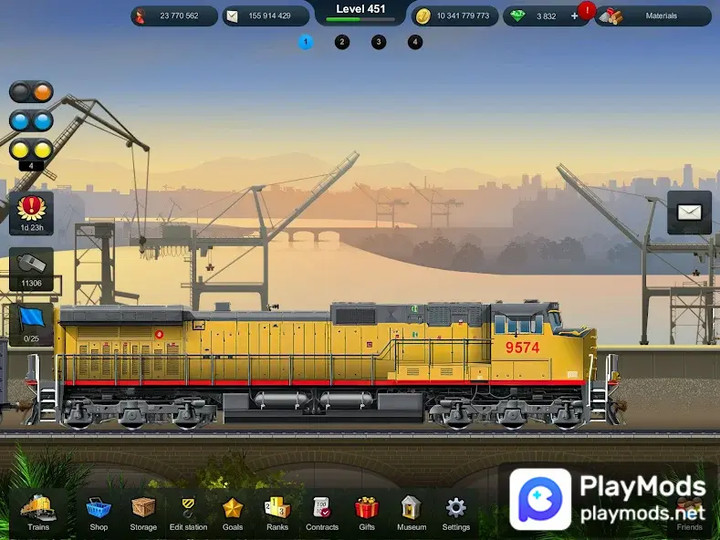Screen dimensions: 720x540
Task: Select Edit station tool
Action: (x=188, y=512)
